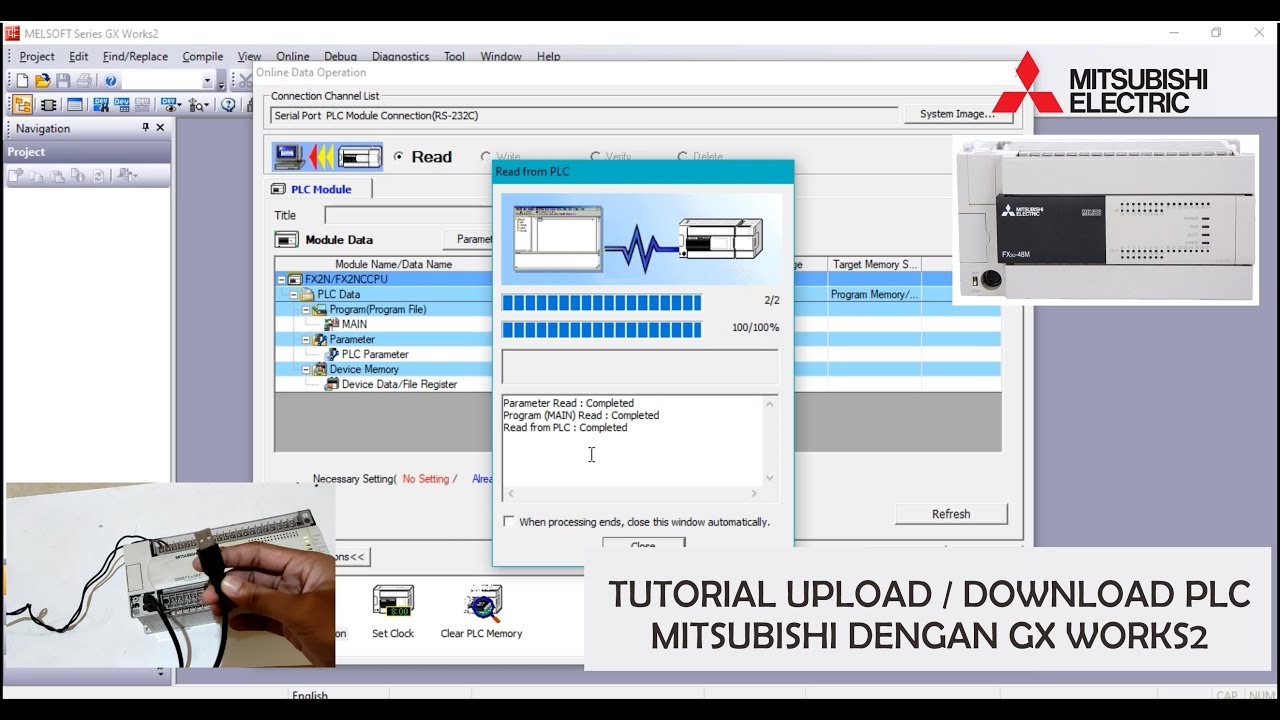Open the Help menu

click(x=548, y=57)
